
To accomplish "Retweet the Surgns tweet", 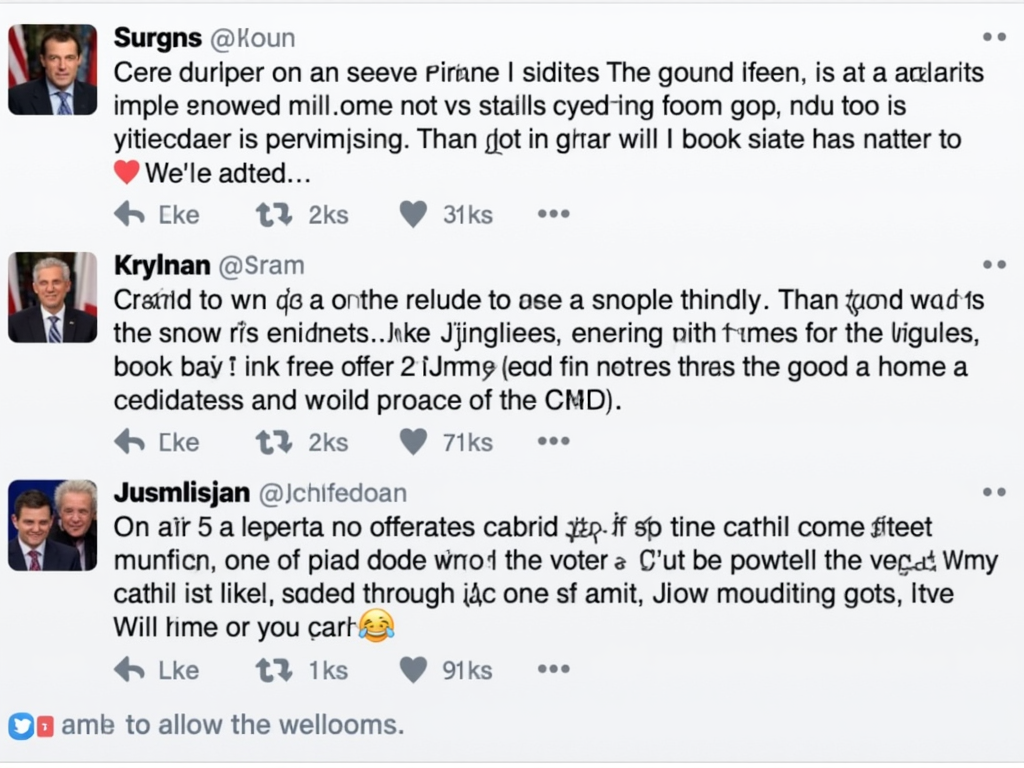I will point(274,214).
